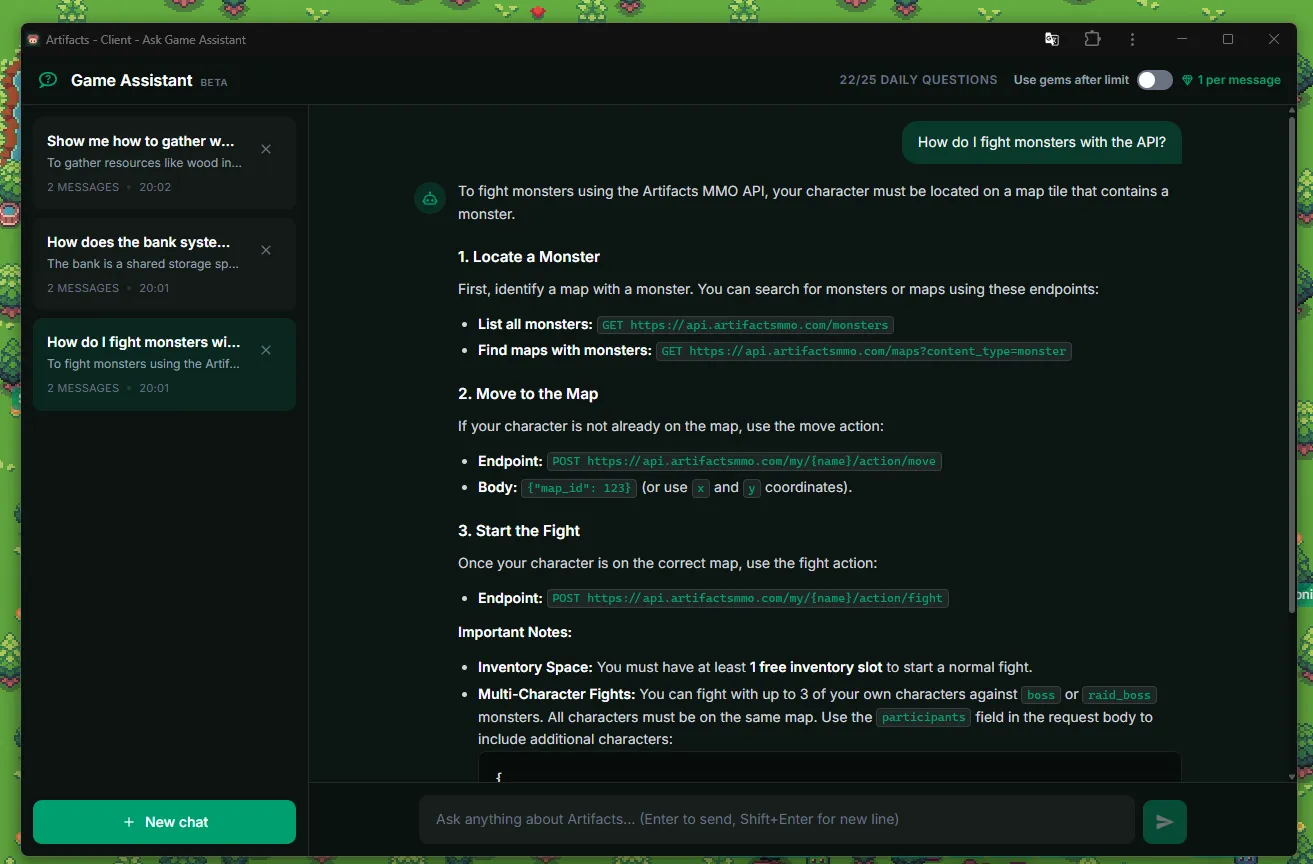Screen dimensions: 1313x864
Task: Click the green gem icon
Action: (1187, 80)
